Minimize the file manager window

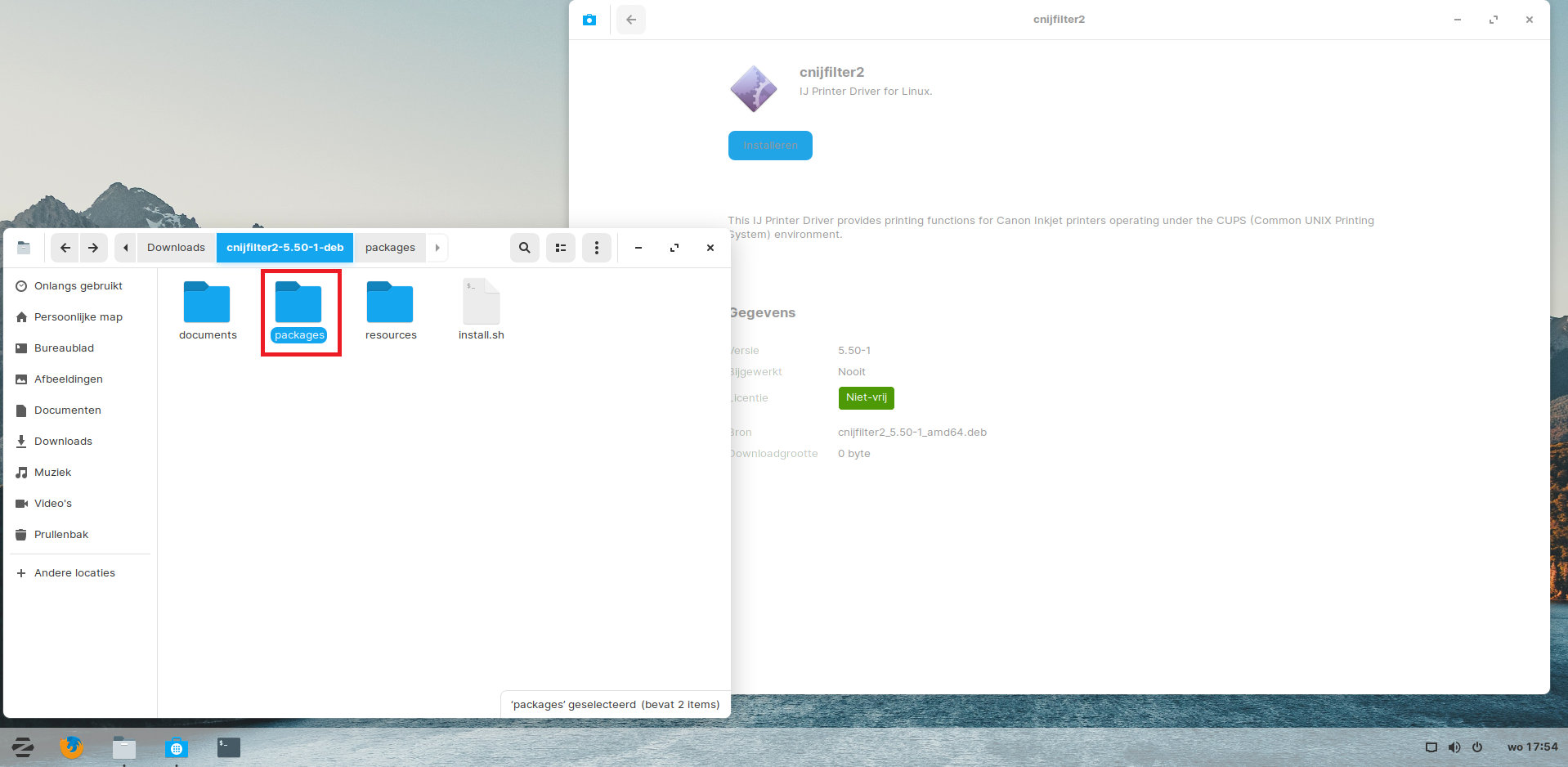pyautogui.click(x=638, y=248)
